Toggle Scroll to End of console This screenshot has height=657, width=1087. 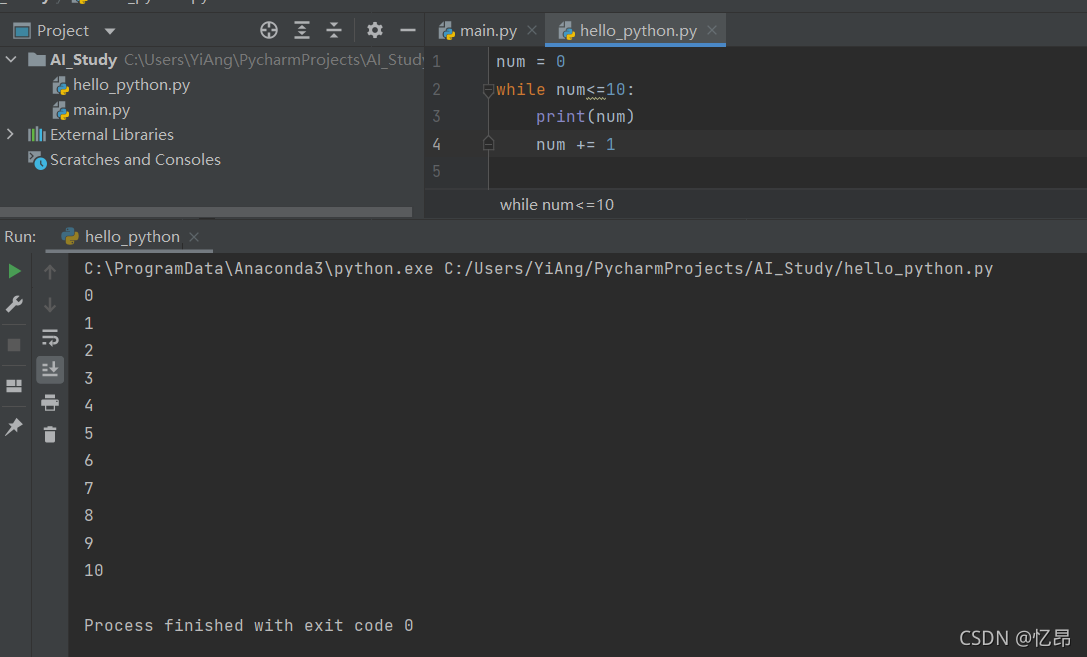[x=50, y=369]
